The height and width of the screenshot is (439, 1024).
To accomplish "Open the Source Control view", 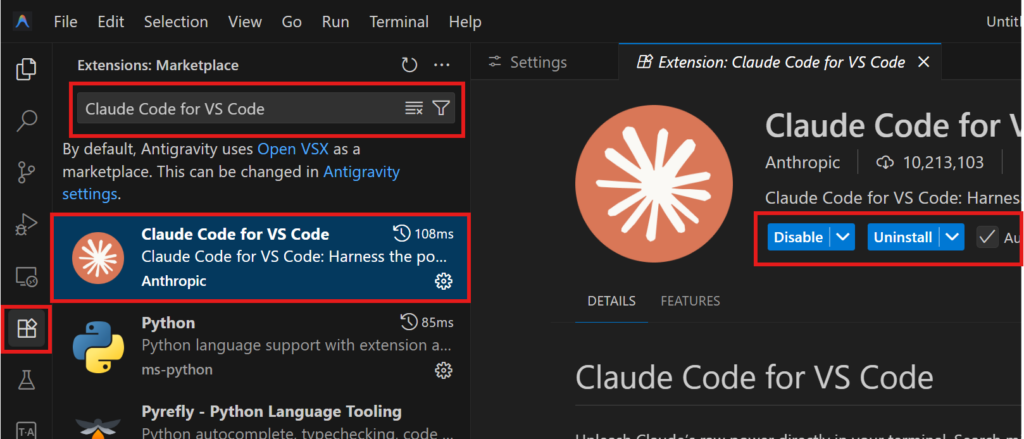I will (x=26, y=172).
